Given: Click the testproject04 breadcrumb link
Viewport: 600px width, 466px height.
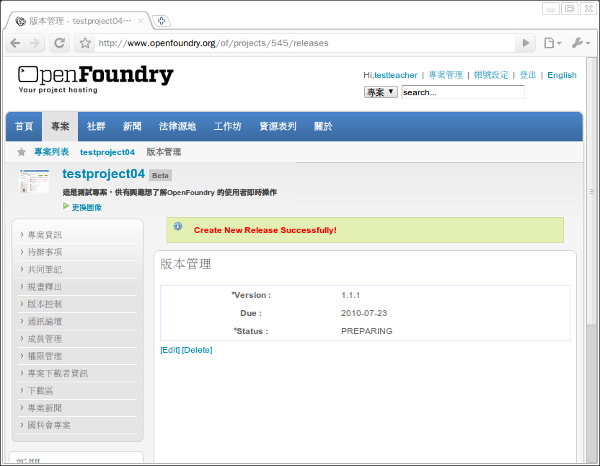Looking at the screenshot, I should click(x=107, y=152).
